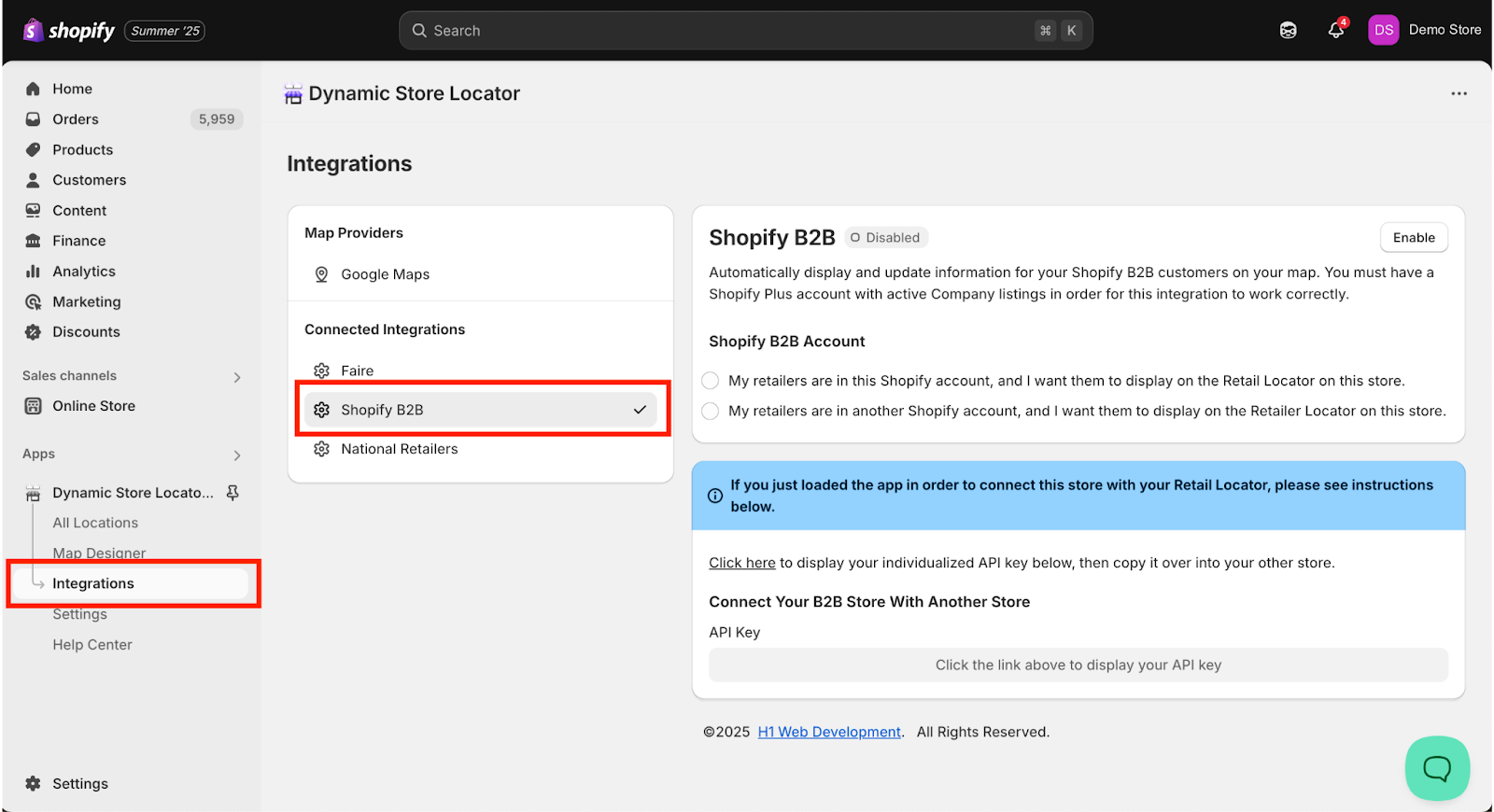Click the Finance bank icon

33,241
